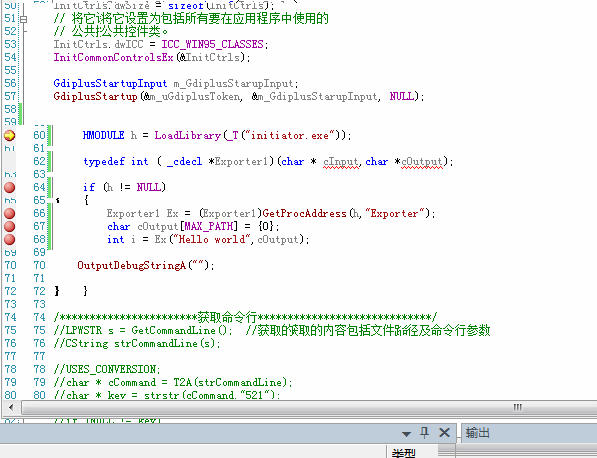This screenshot has height=458, width=597.
Task: Click the sizeof keyword at the top line
Action: coord(185,5)
